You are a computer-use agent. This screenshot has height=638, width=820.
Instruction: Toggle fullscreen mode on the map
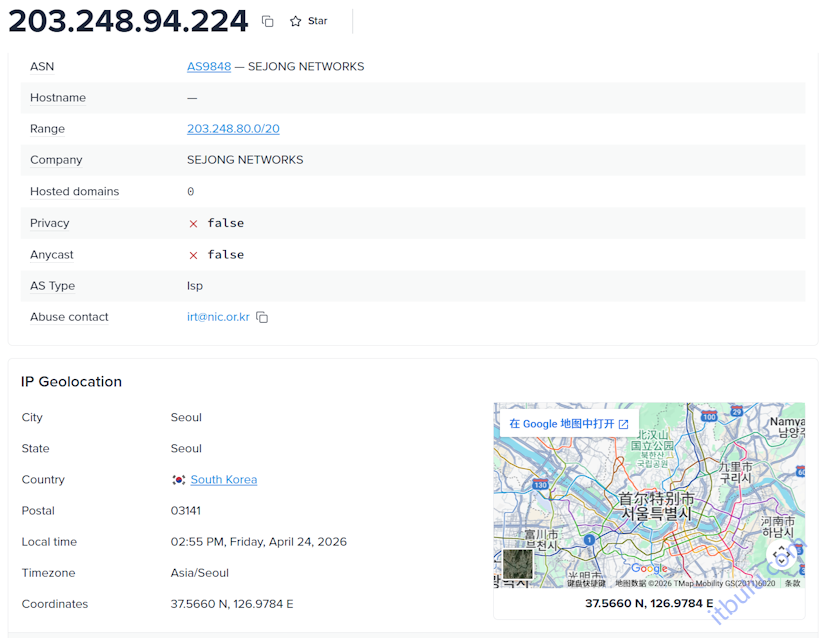780,554
